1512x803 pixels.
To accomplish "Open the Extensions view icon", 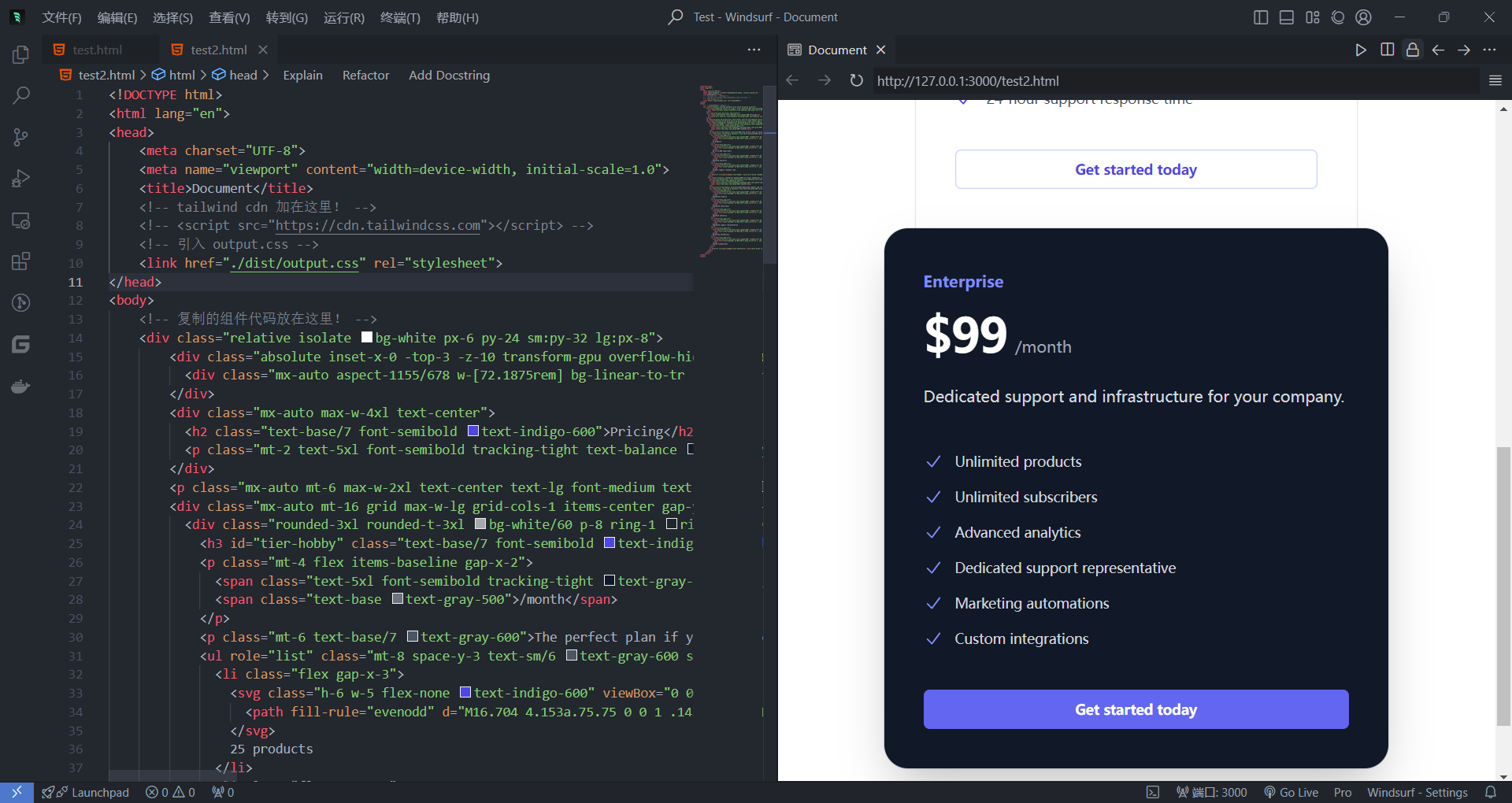I will 21,261.
